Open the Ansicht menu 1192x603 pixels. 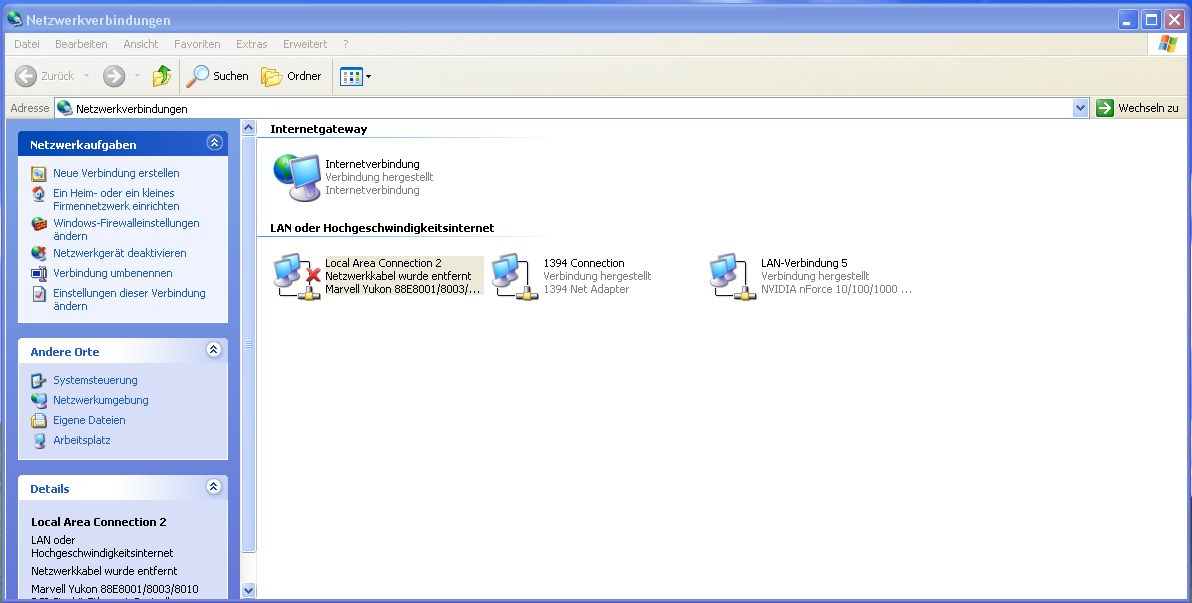(x=141, y=44)
